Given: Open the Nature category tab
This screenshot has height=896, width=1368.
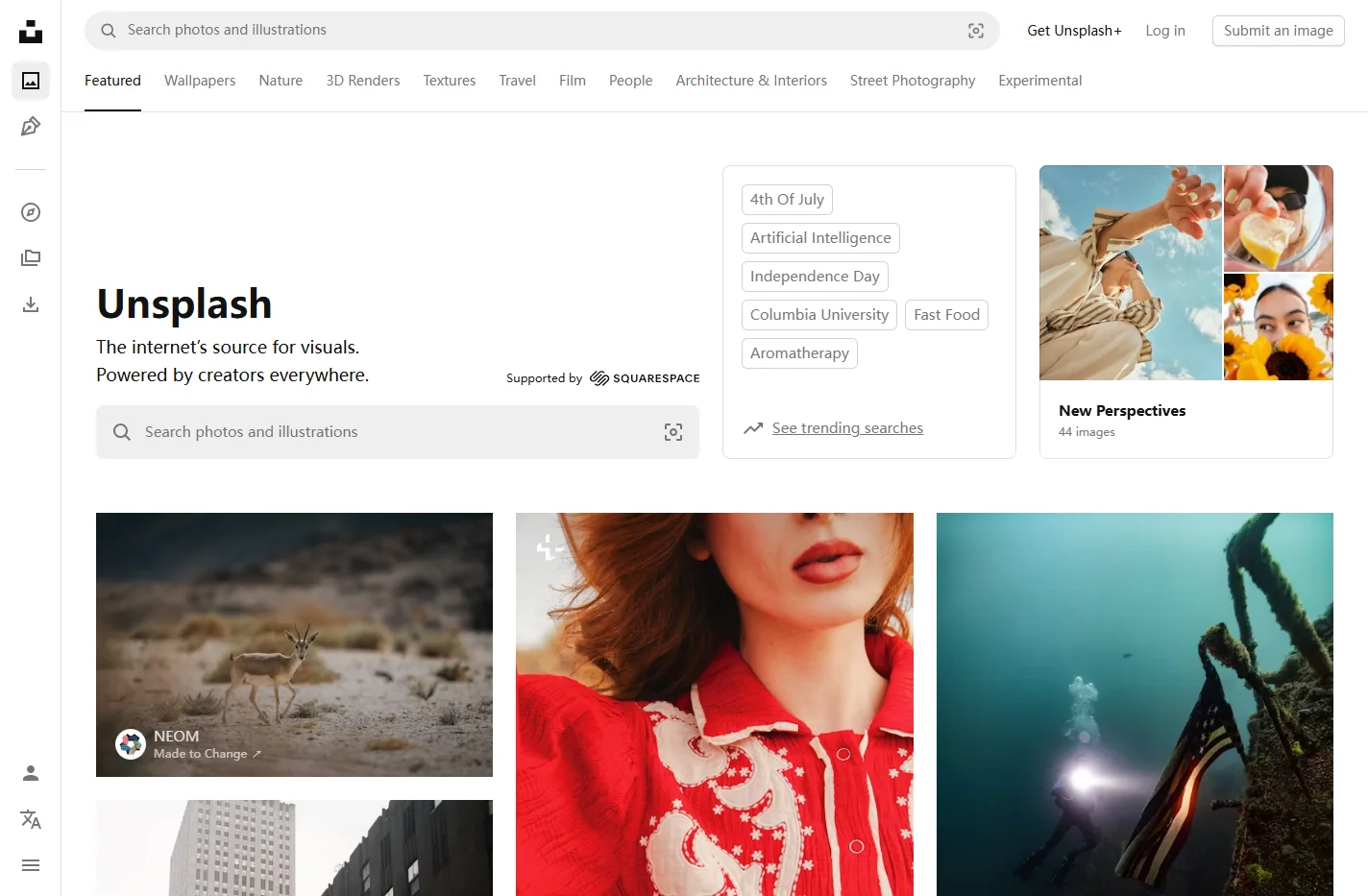Looking at the screenshot, I should click(281, 81).
